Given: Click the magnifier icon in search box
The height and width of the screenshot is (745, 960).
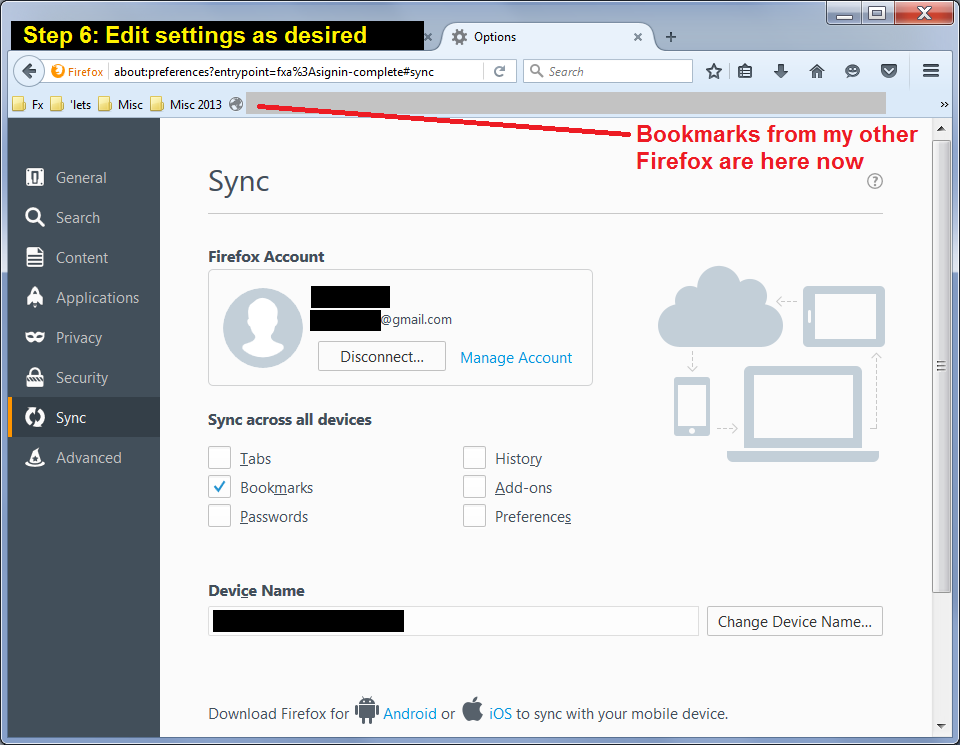Looking at the screenshot, I should pyautogui.click(x=536, y=71).
